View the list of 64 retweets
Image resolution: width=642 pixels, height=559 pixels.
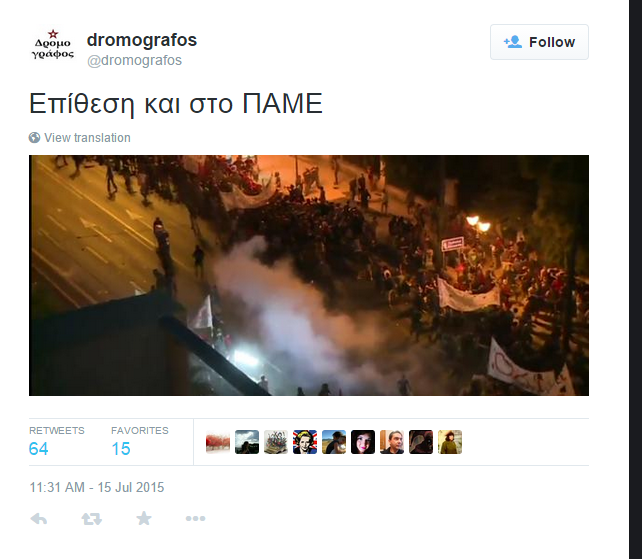pos(57,441)
